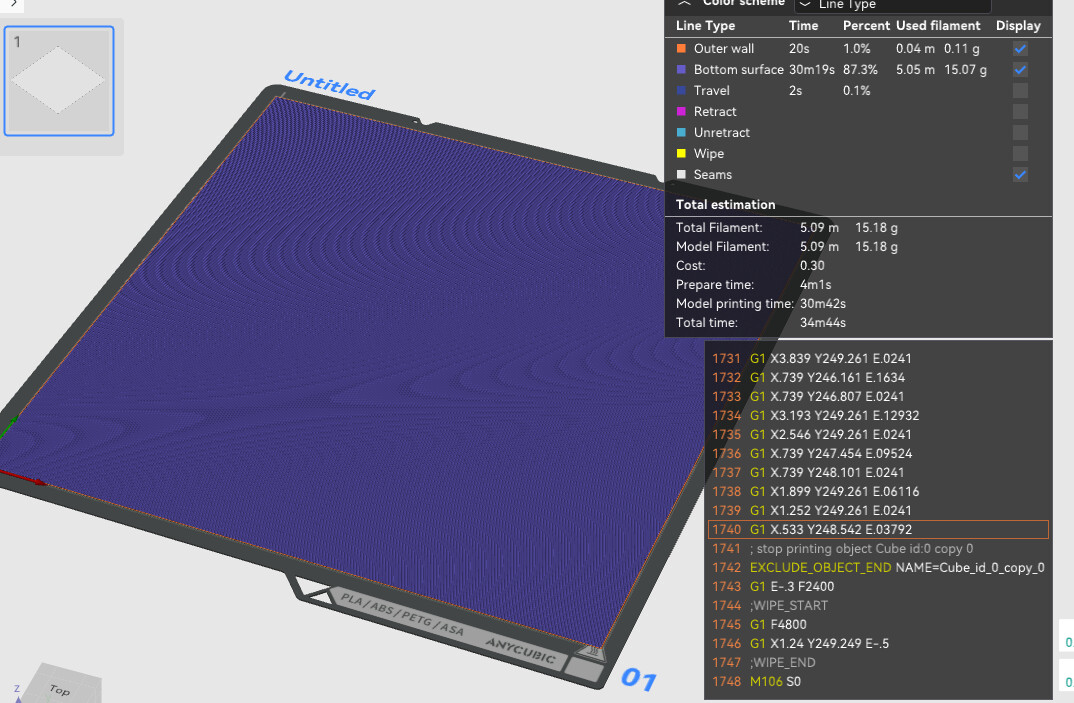
Task: Click the Retract magenta color swatch
Action: (681, 112)
